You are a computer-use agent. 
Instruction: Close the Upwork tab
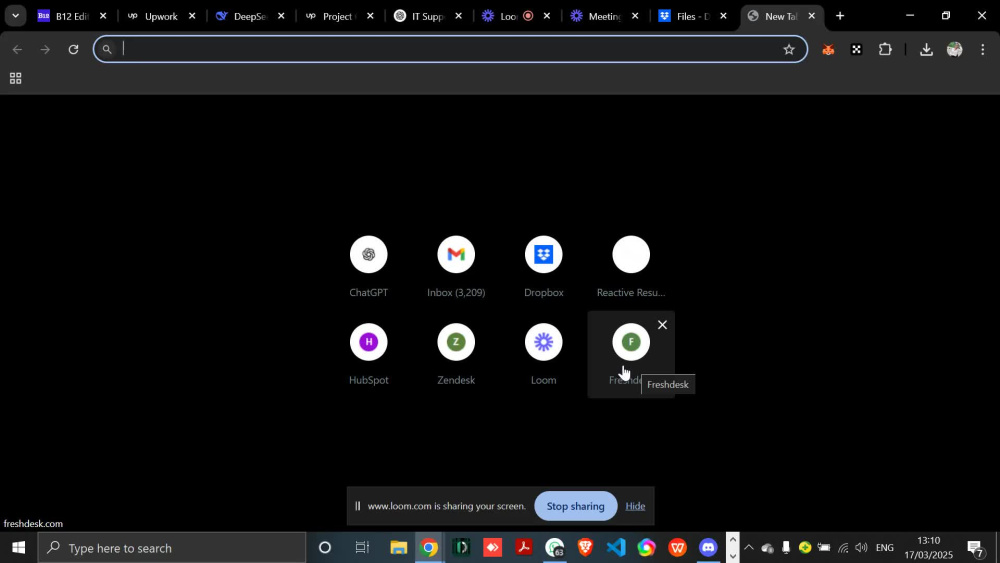(x=192, y=16)
